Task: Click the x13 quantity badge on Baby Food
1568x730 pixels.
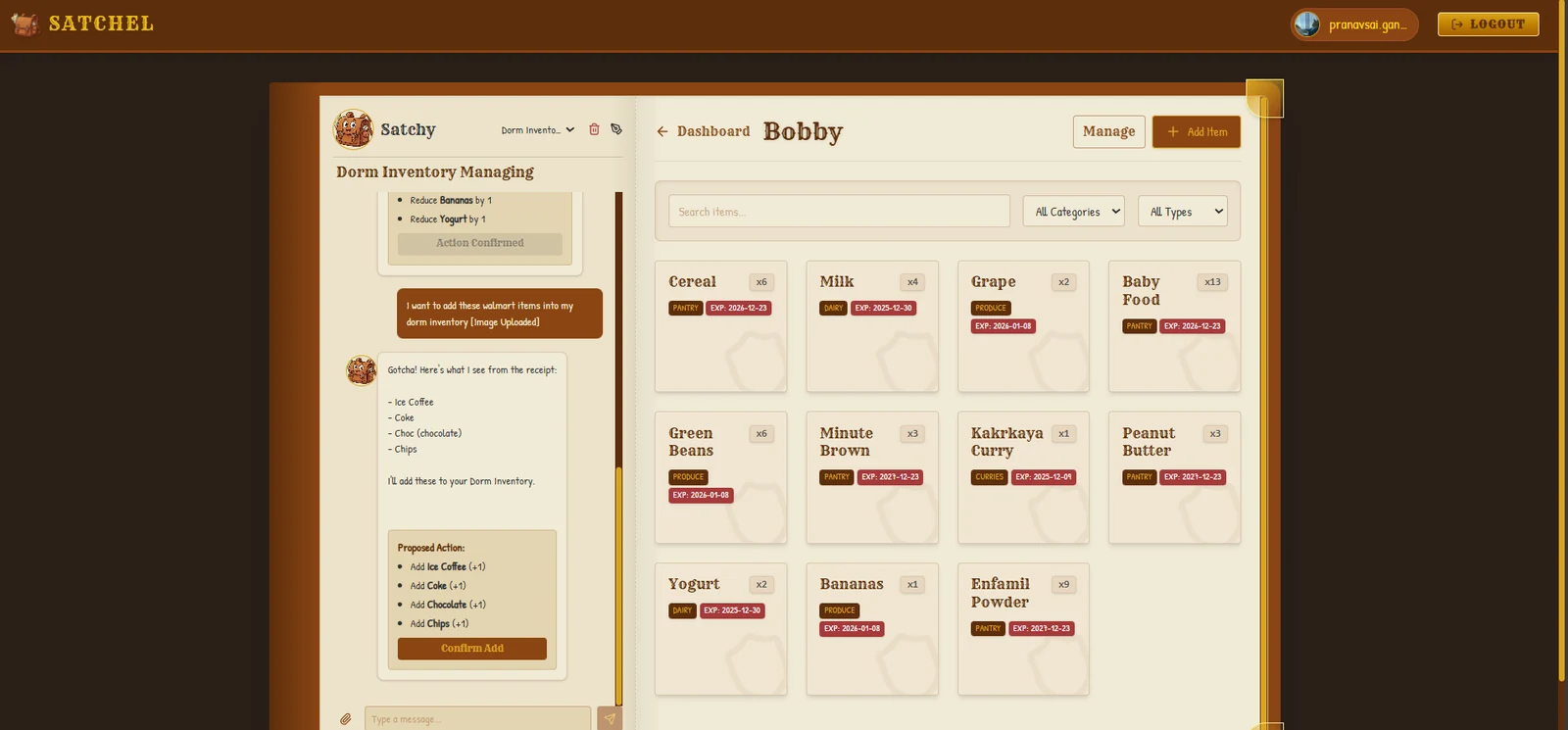Action: tap(1212, 282)
